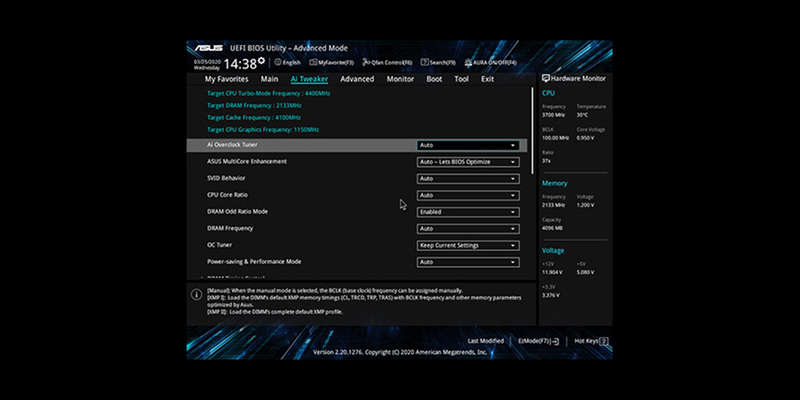Change language via English globe button
This screenshot has width=800, height=400.
point(287,63)
